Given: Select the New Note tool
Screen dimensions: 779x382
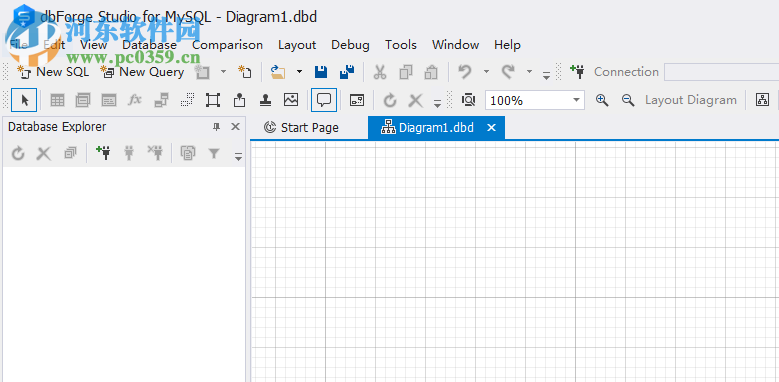Looking at the screenshot, I should tap(239, 100).
